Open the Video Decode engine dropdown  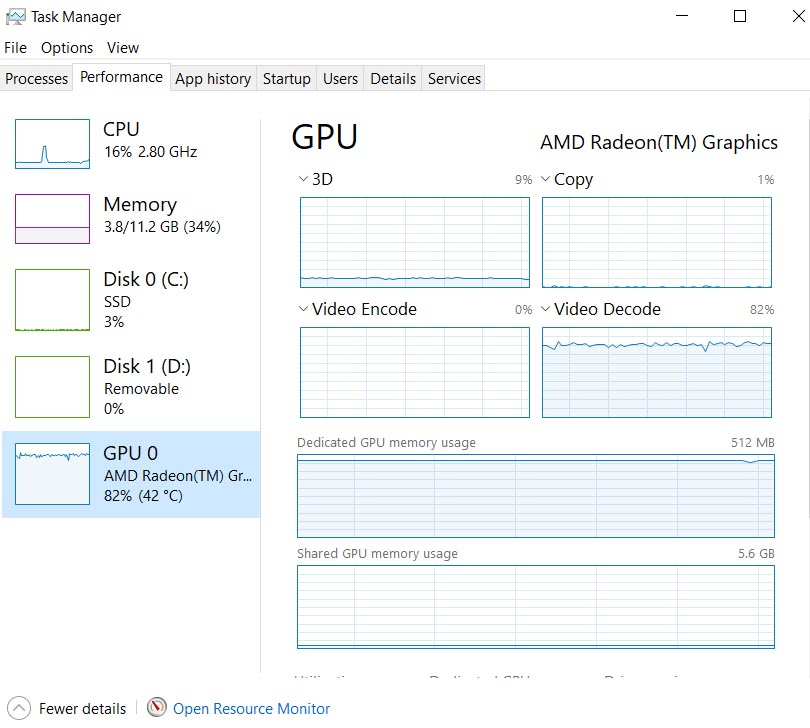click(x=545, y=308)
